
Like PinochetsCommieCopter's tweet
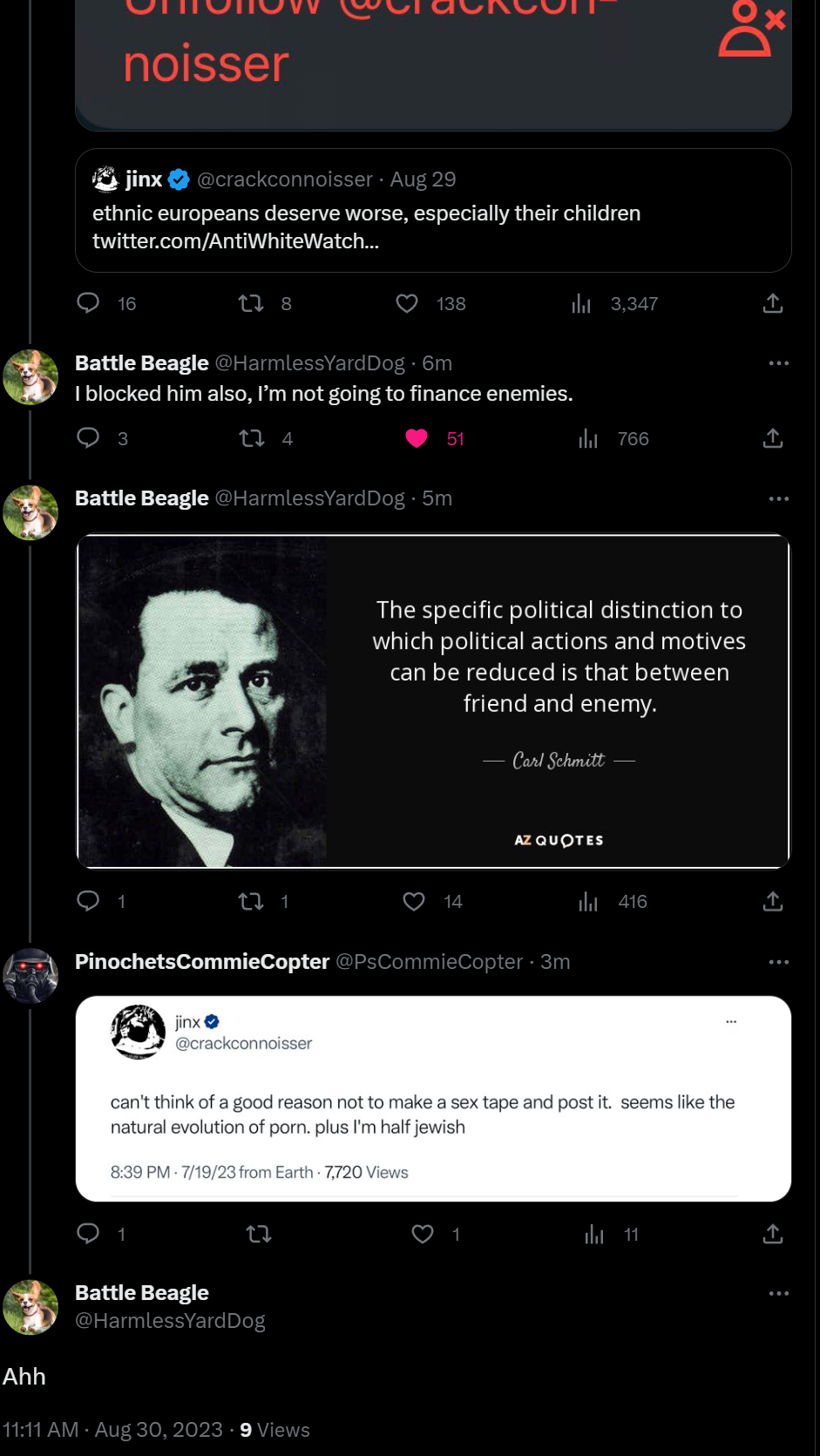[423, 1234]
